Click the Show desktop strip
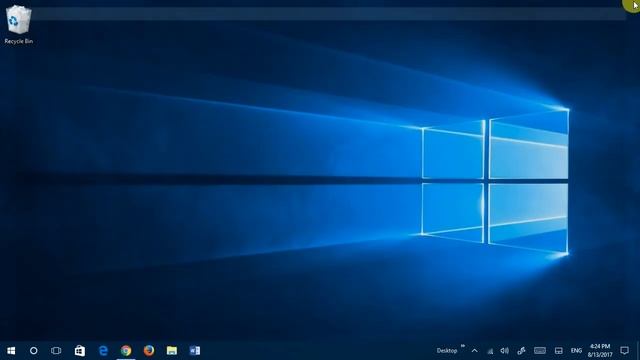This screenshot has width=640, height=360. click(x=638, y=351)
